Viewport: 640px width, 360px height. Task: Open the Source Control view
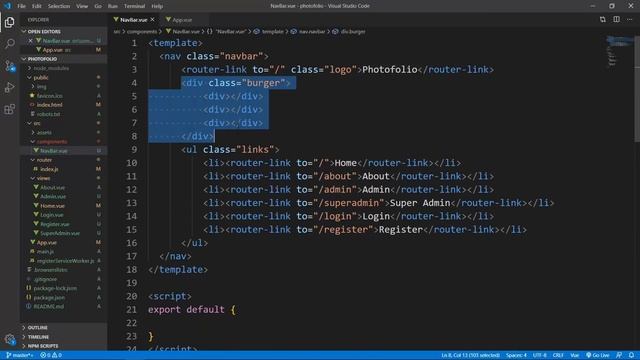(x=9, y=66)
